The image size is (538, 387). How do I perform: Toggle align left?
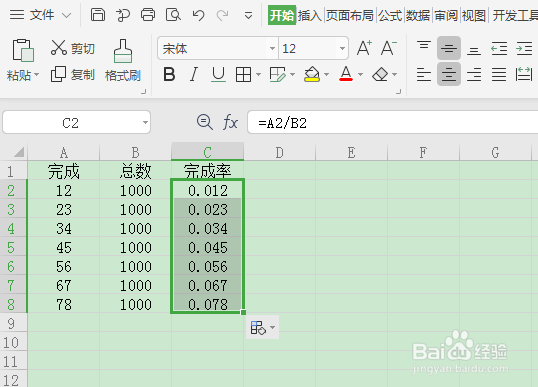pos(424,74)
